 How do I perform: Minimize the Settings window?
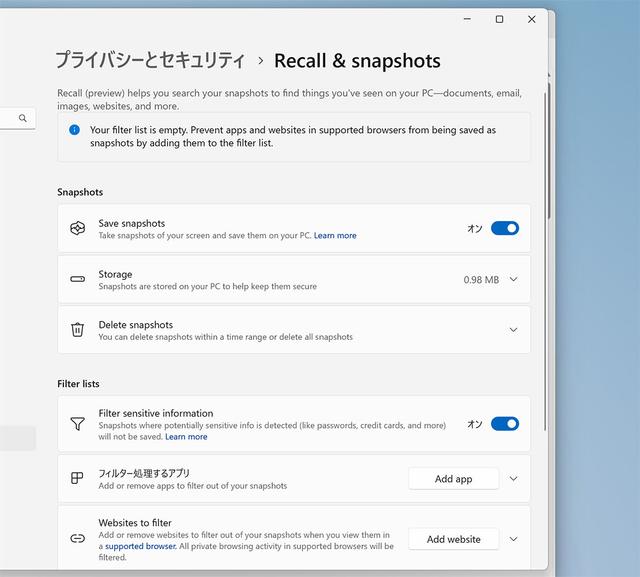pos(467,19)
